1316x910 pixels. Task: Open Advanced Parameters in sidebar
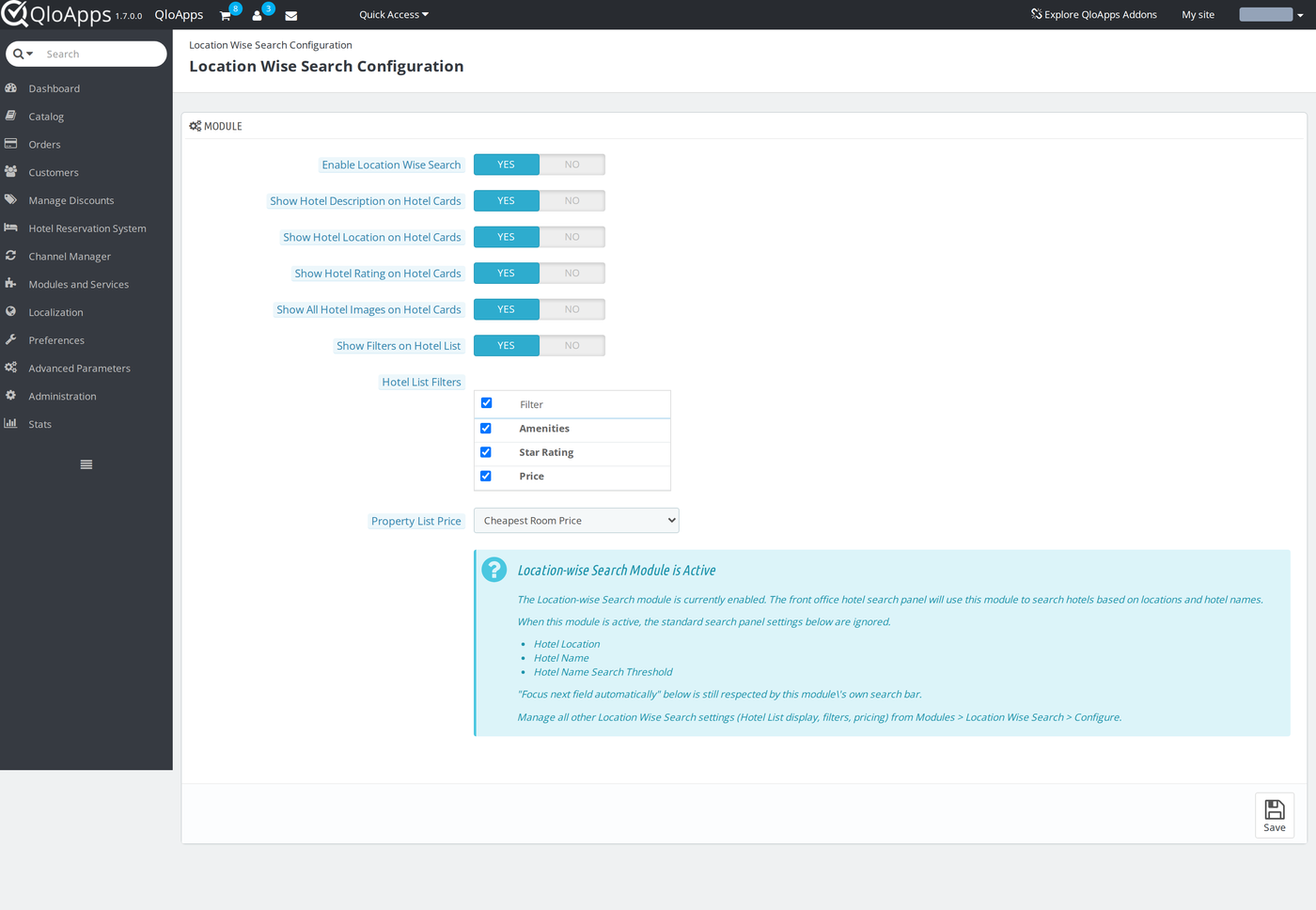[x=80, y=369]
